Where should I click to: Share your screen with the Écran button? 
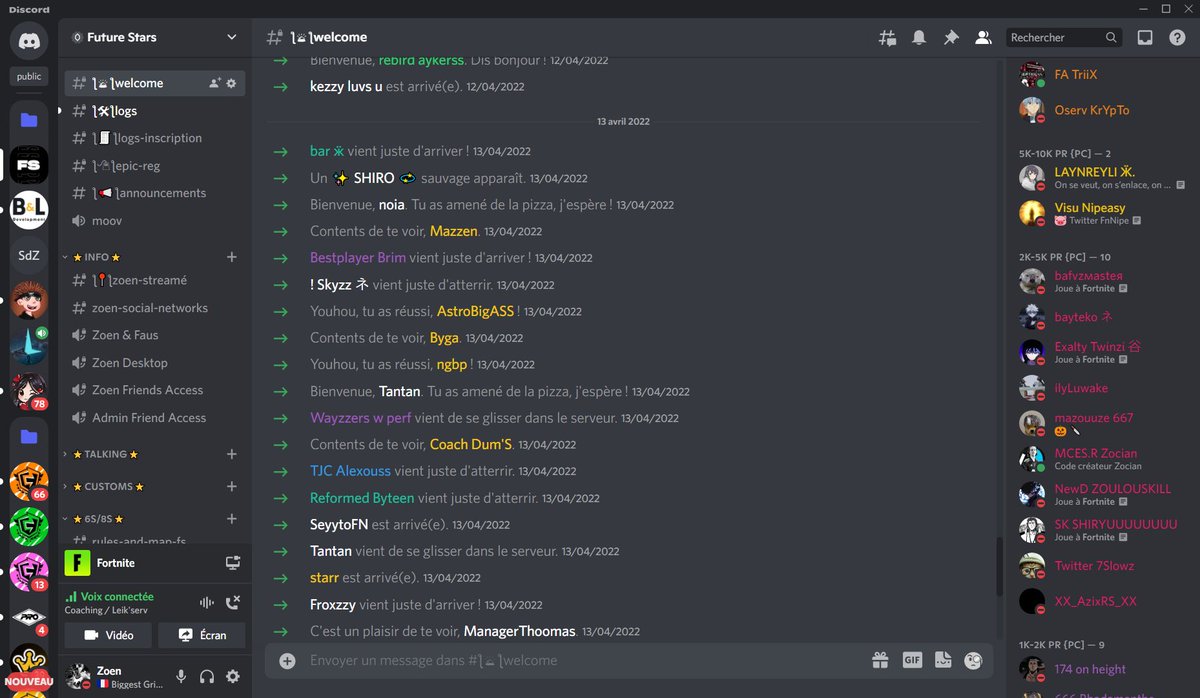tap(201, 636)
